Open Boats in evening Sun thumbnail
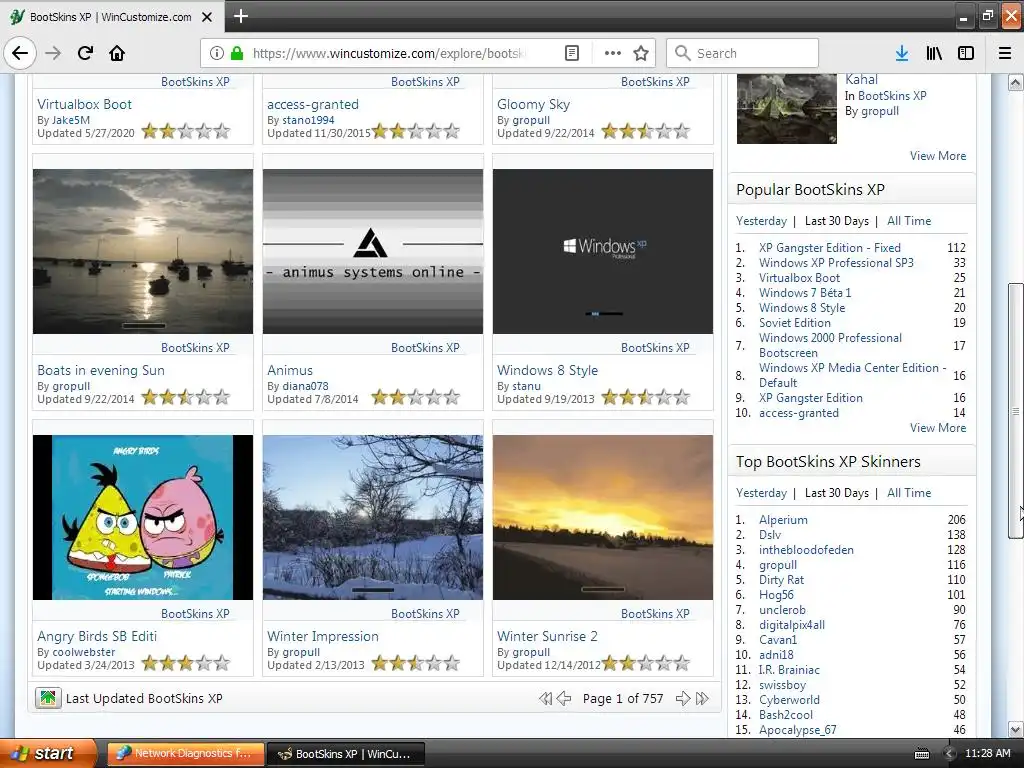The width and height of the screenshot is (1024, 768). (x=142, y=251)
